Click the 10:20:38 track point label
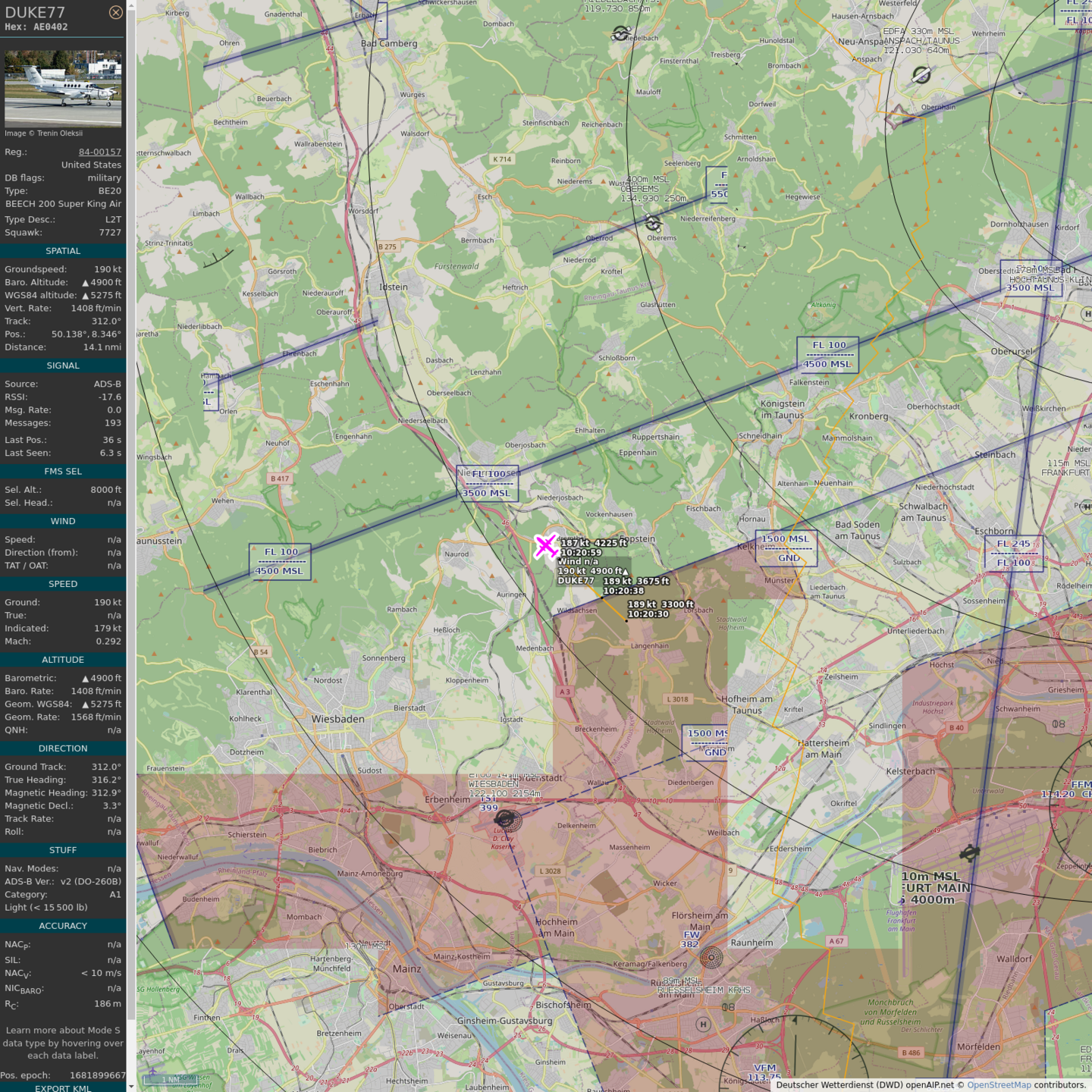Screen dimensions: 1092x1092 pyautogui.click(x=623, y=591)
